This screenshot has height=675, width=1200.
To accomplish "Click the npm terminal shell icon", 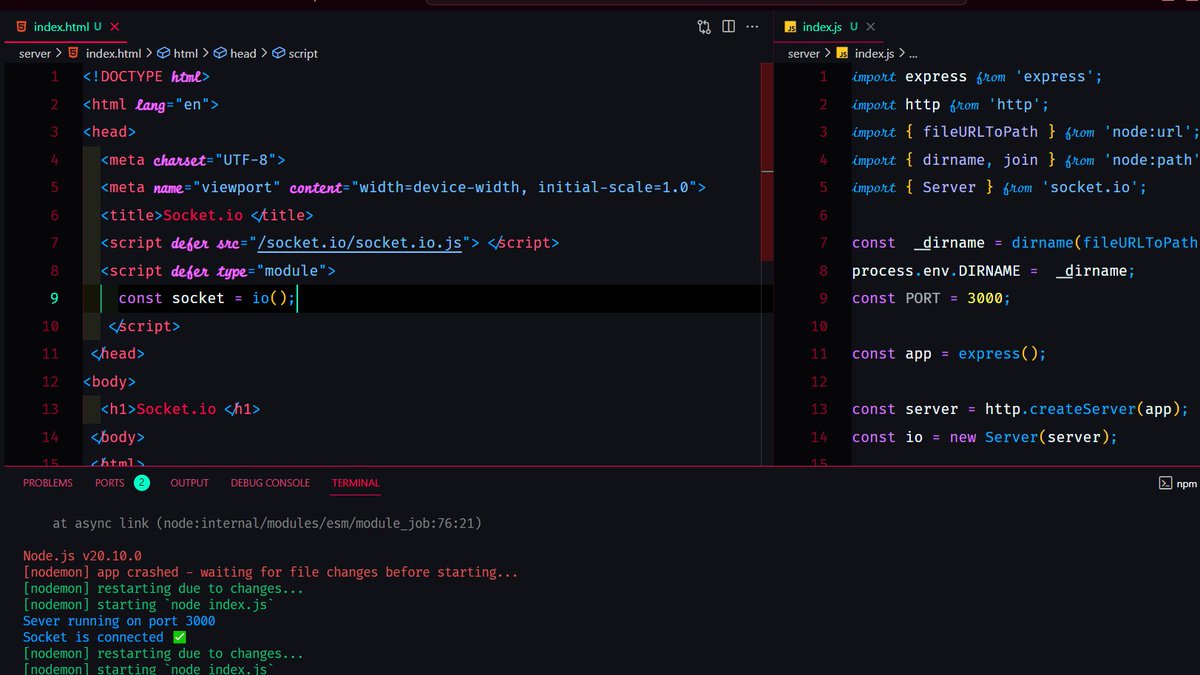I will pos(1165,483).
